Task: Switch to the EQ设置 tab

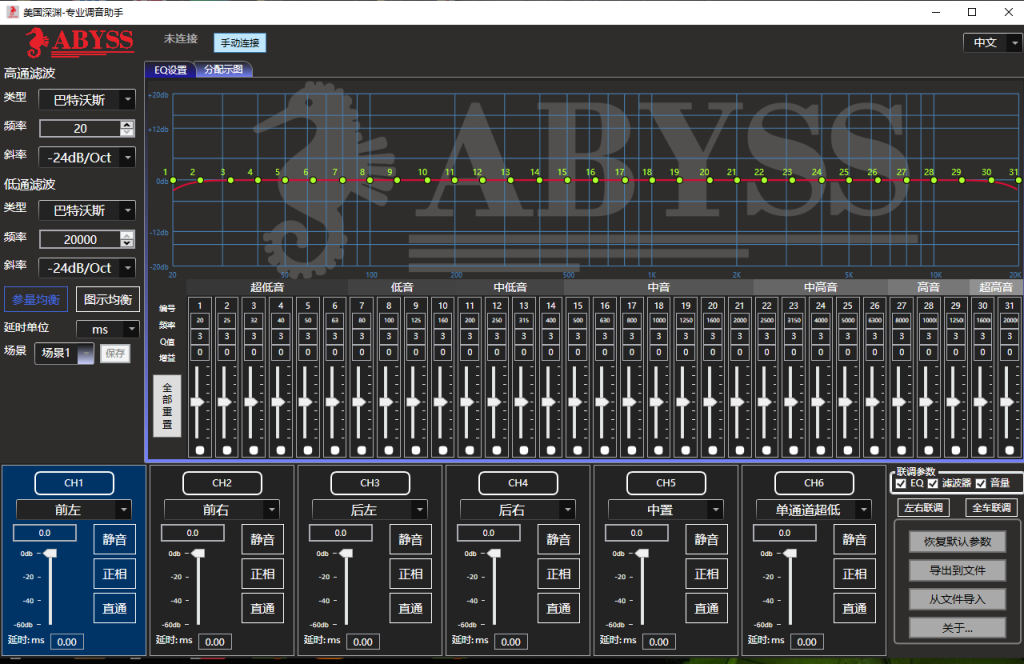Action: pyautogui.click(x=170, y=69)
